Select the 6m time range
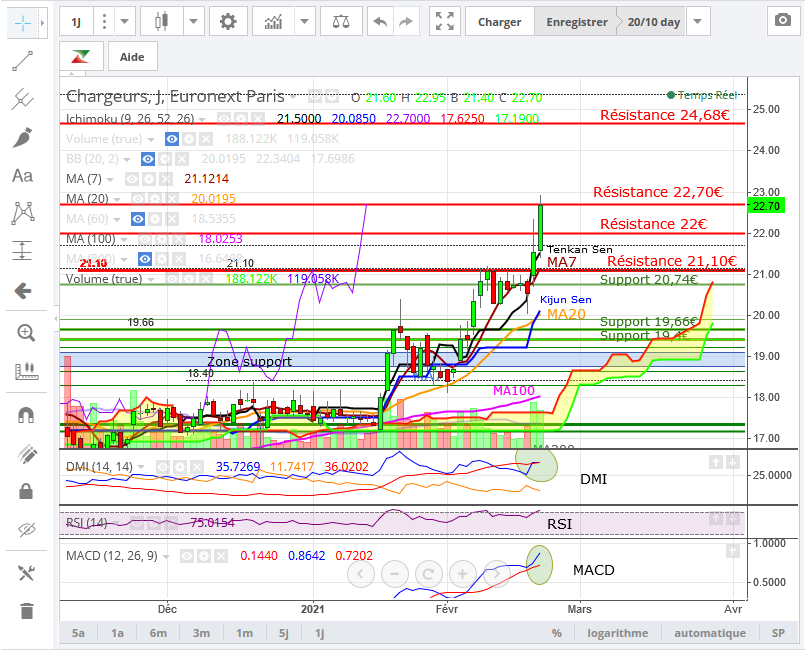This screenshot has width=805, height=650. pyautogui.click(x=158, y=633)
